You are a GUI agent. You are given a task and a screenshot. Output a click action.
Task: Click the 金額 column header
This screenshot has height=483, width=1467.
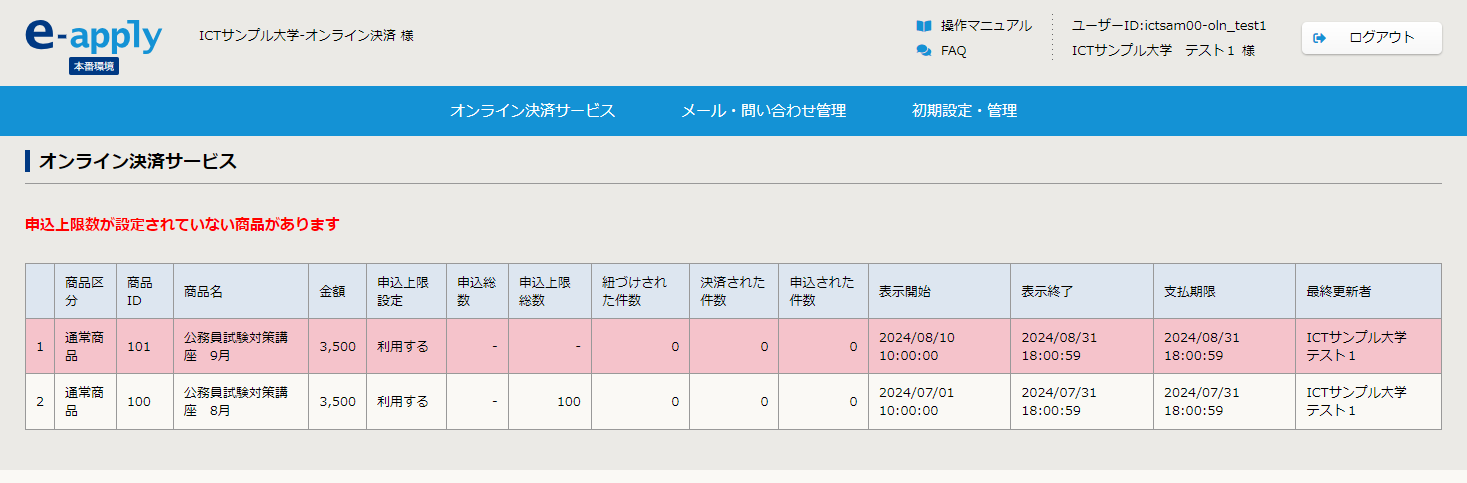[332, 291]
